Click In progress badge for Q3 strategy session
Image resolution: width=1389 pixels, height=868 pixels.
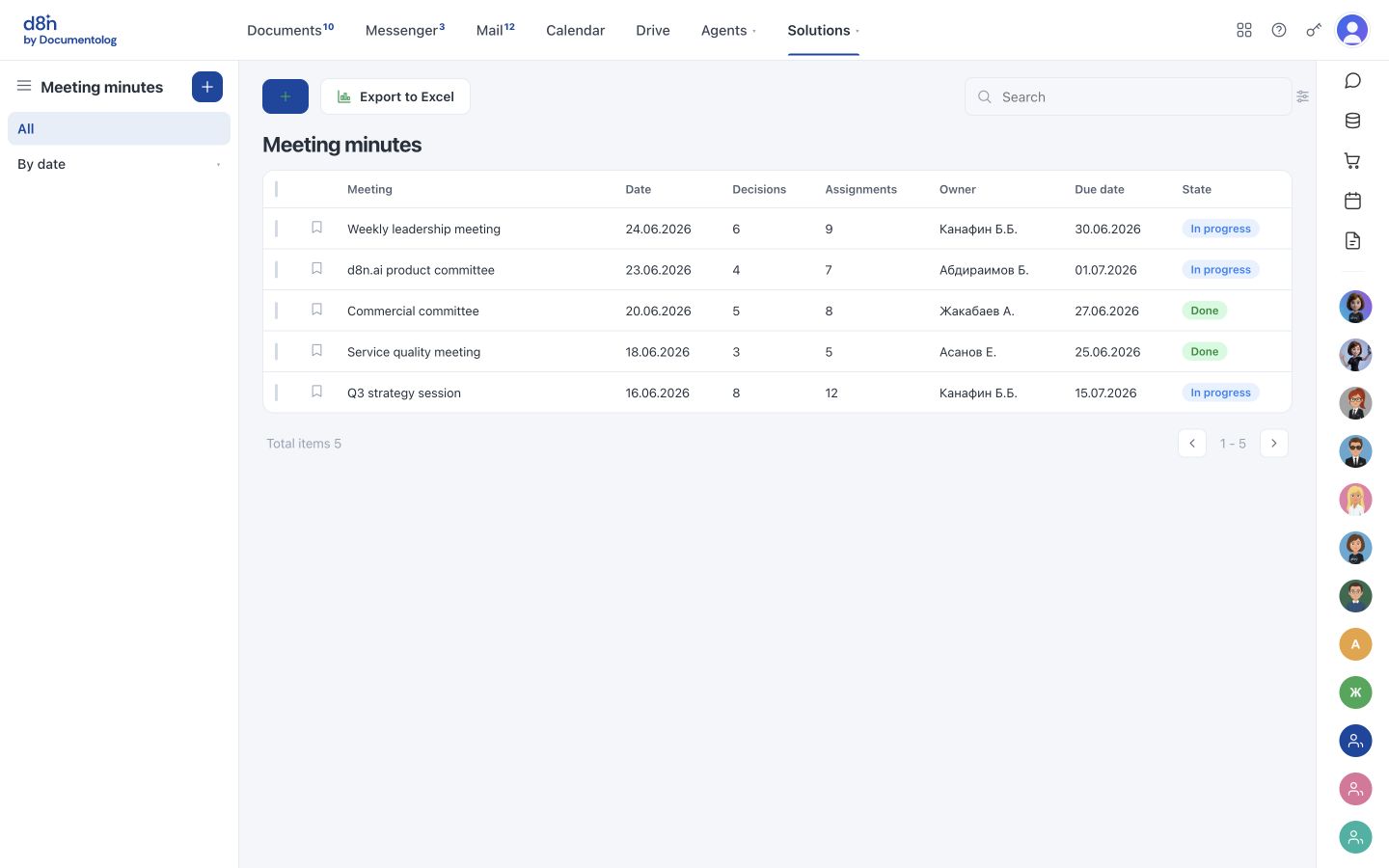click(1220, 393)
